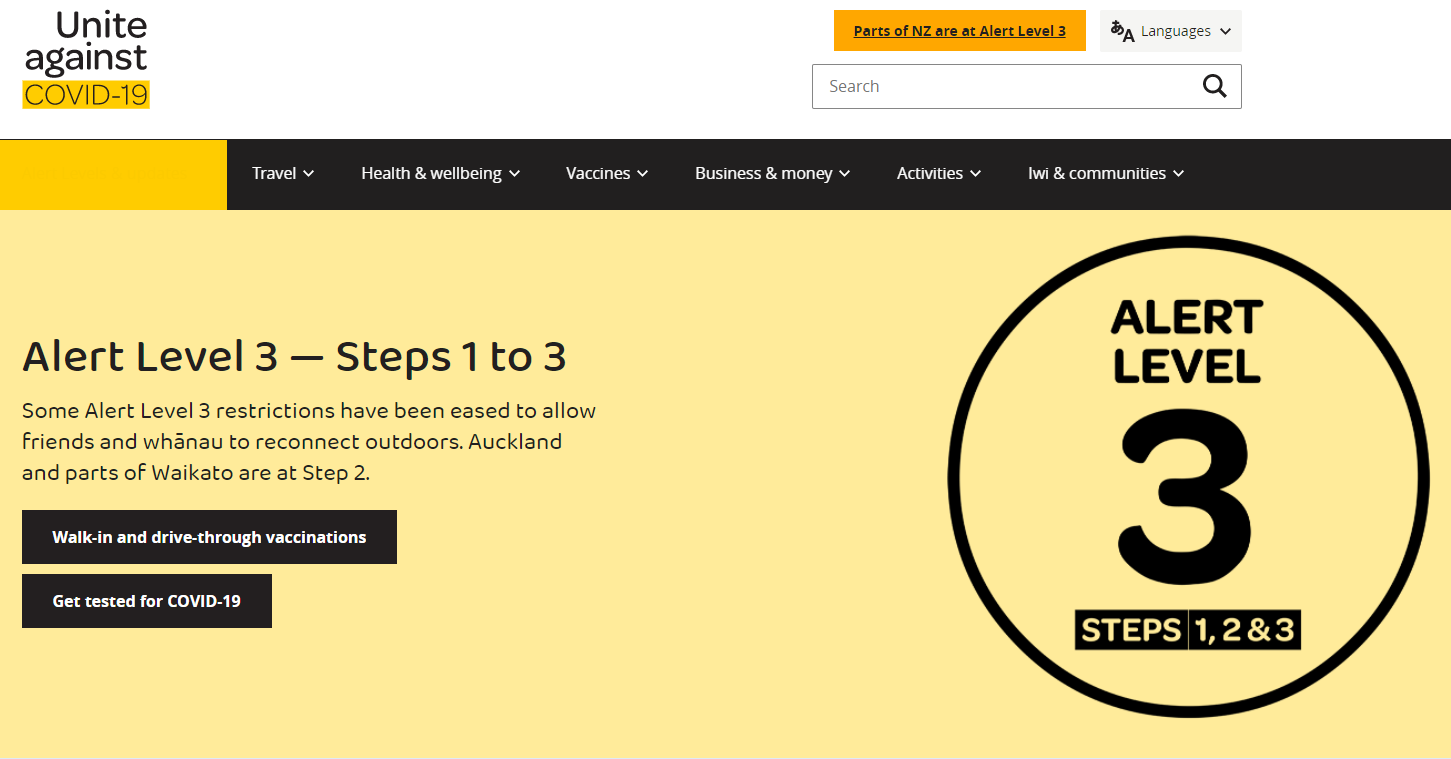Click the Alert Level 3 circle graphic
This screenshot has width=1451, height=759.
pos(1187,478)
